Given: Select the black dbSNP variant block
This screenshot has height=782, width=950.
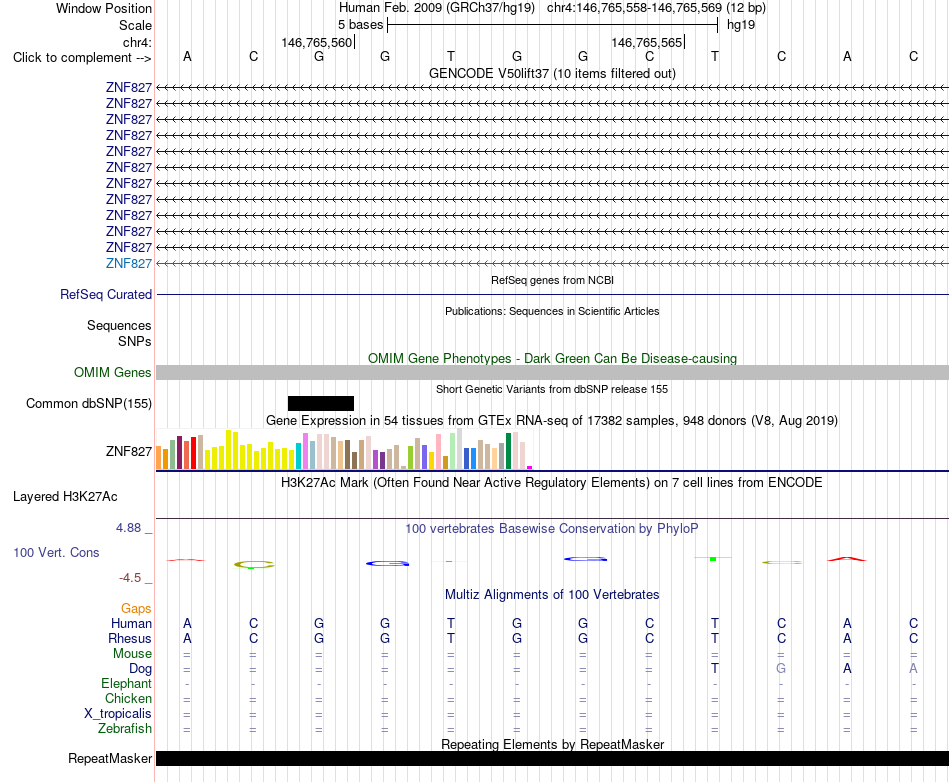Looking at the screenshot, I should pyautogui.click(x=321, y=403).
